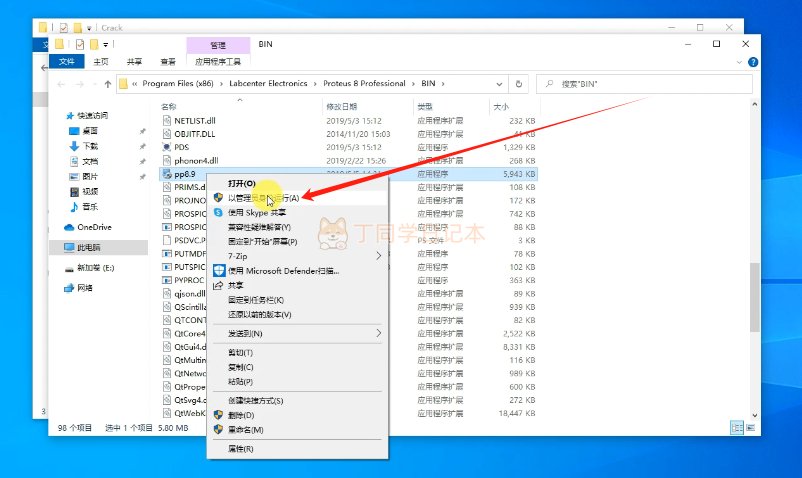Sort by the 名称 column header
This screenshot has height=478, width=802.
(x=169, y=107)
